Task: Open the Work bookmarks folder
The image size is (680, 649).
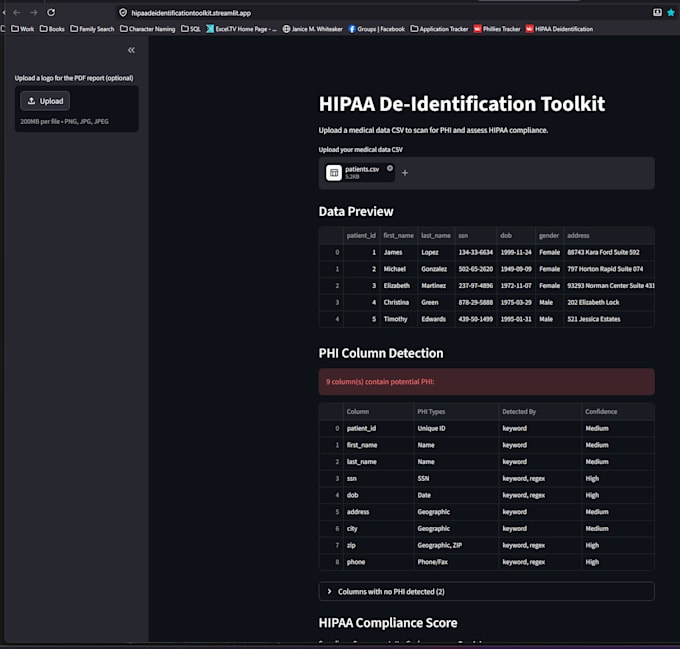Action: (x=22, y=29)
